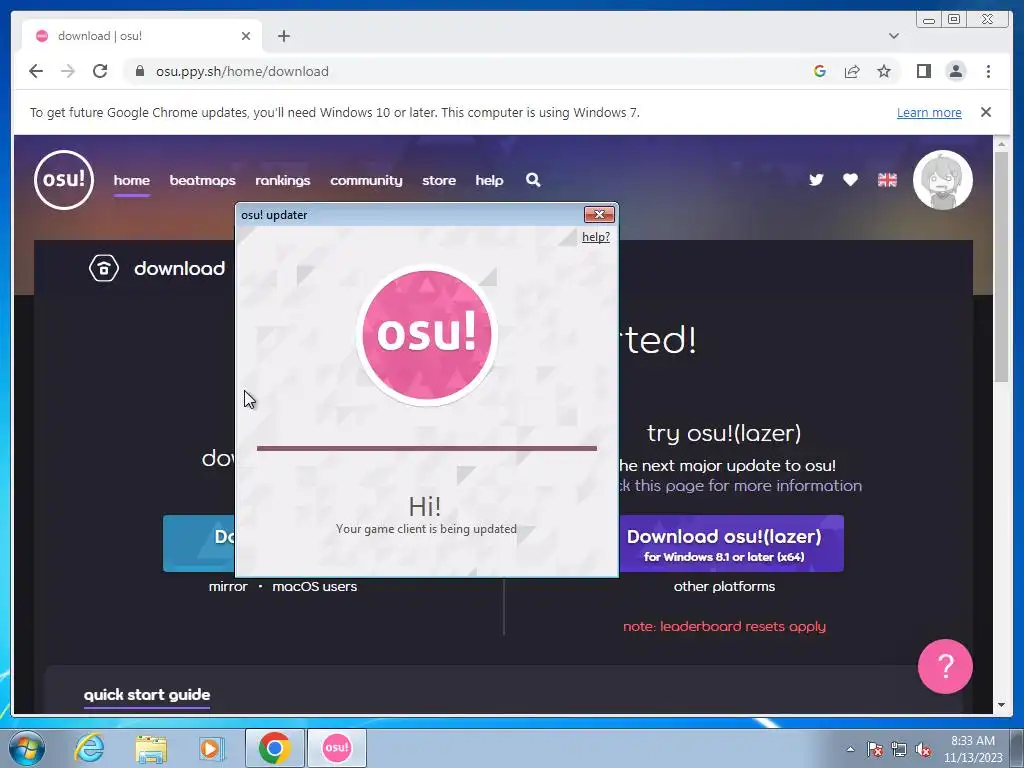Click the pink question mark help bubble

pos(945,666)
